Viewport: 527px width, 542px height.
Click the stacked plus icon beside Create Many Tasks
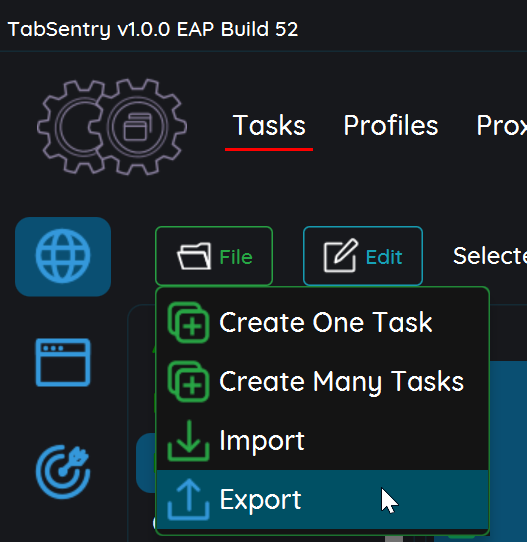[x=188, y=382]
